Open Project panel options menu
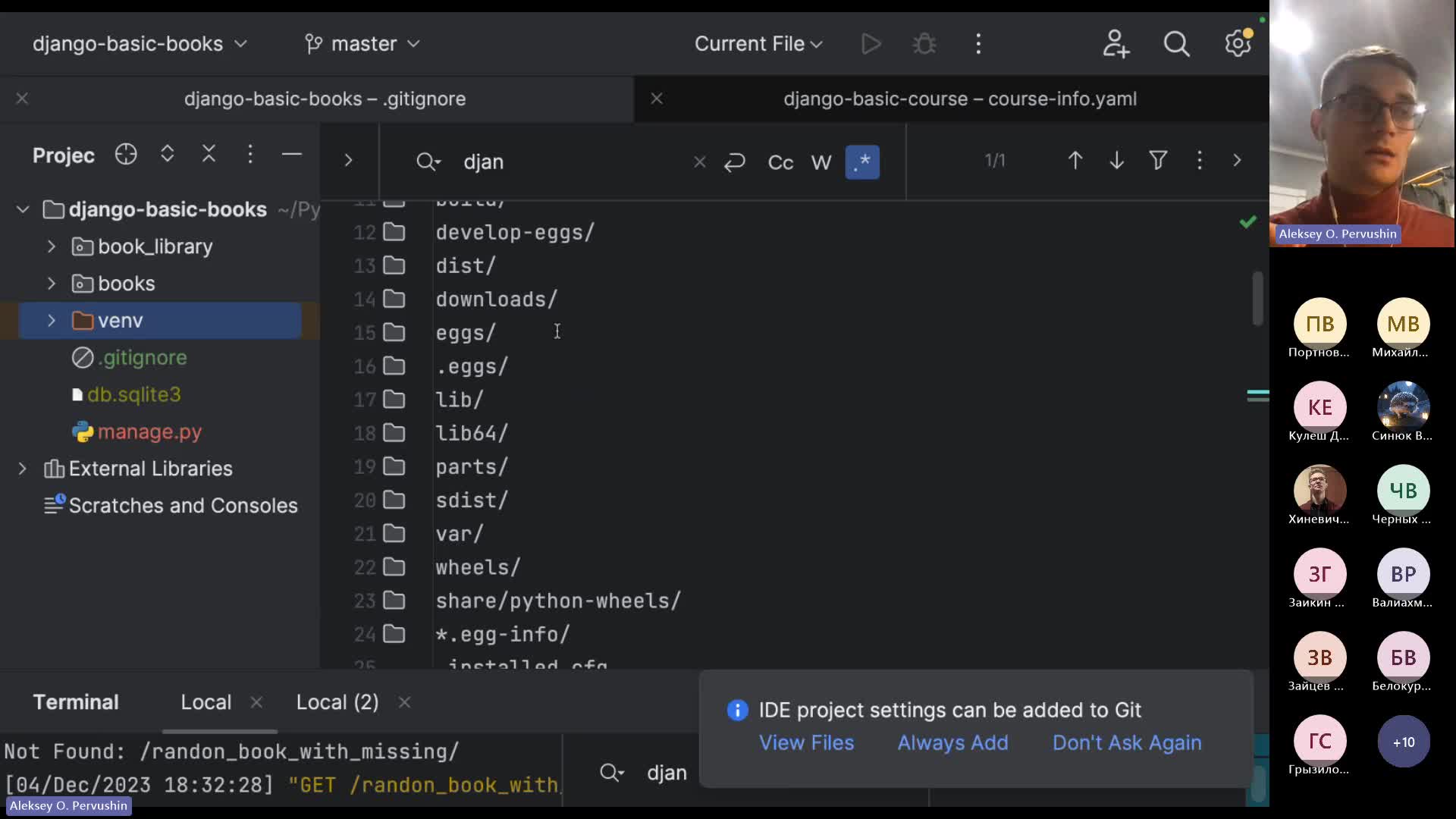 (250, 155)
